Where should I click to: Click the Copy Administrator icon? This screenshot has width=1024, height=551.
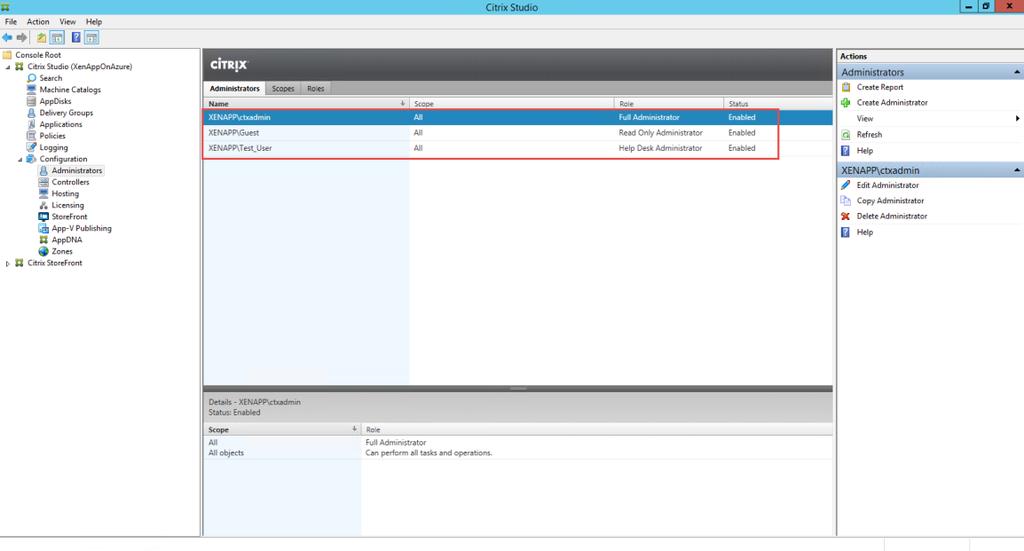(846, 200)
